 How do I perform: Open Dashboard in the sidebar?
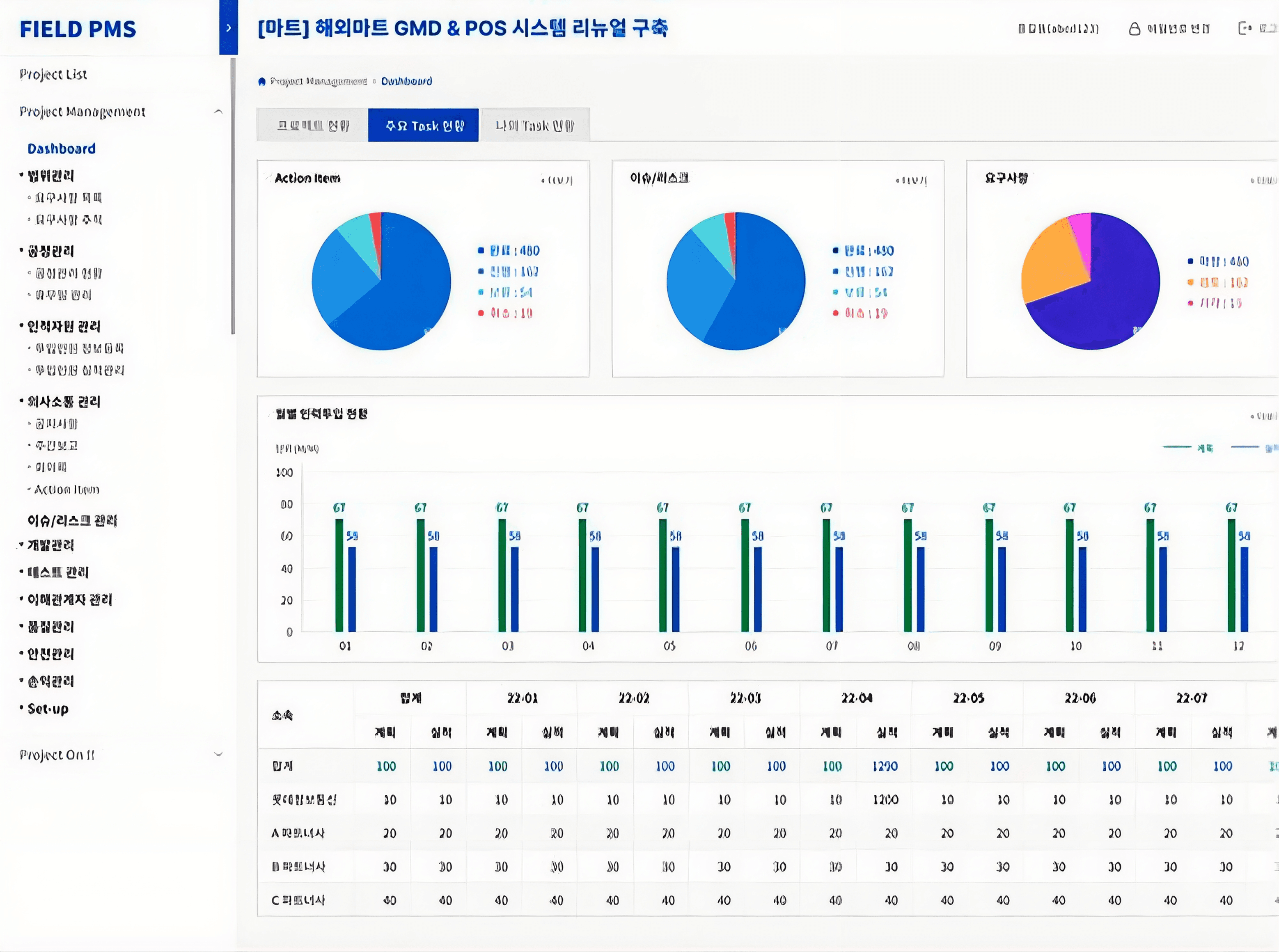61,149
